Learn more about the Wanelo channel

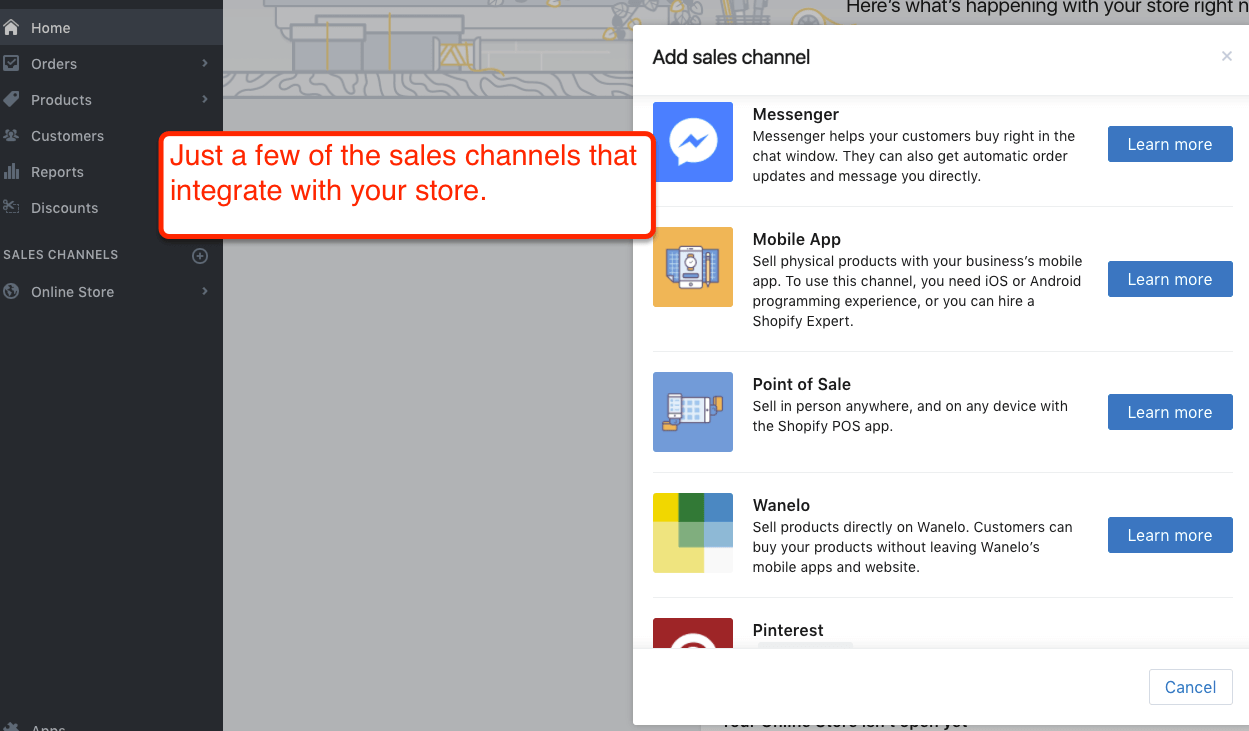pyautogui.click(x=1170, y=535)
